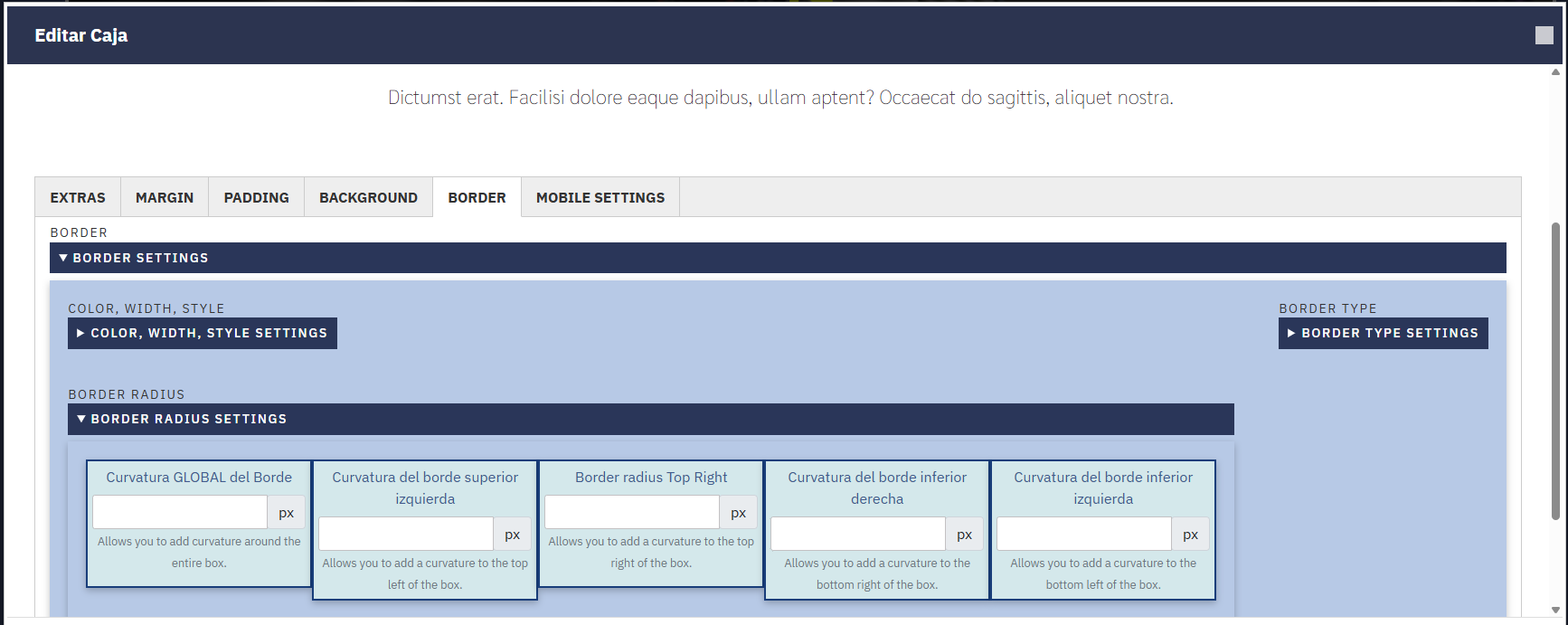Click the scroll up arrow of the dialog
Viewport: 1568px width, 625px height.
tap(1555, 72)
